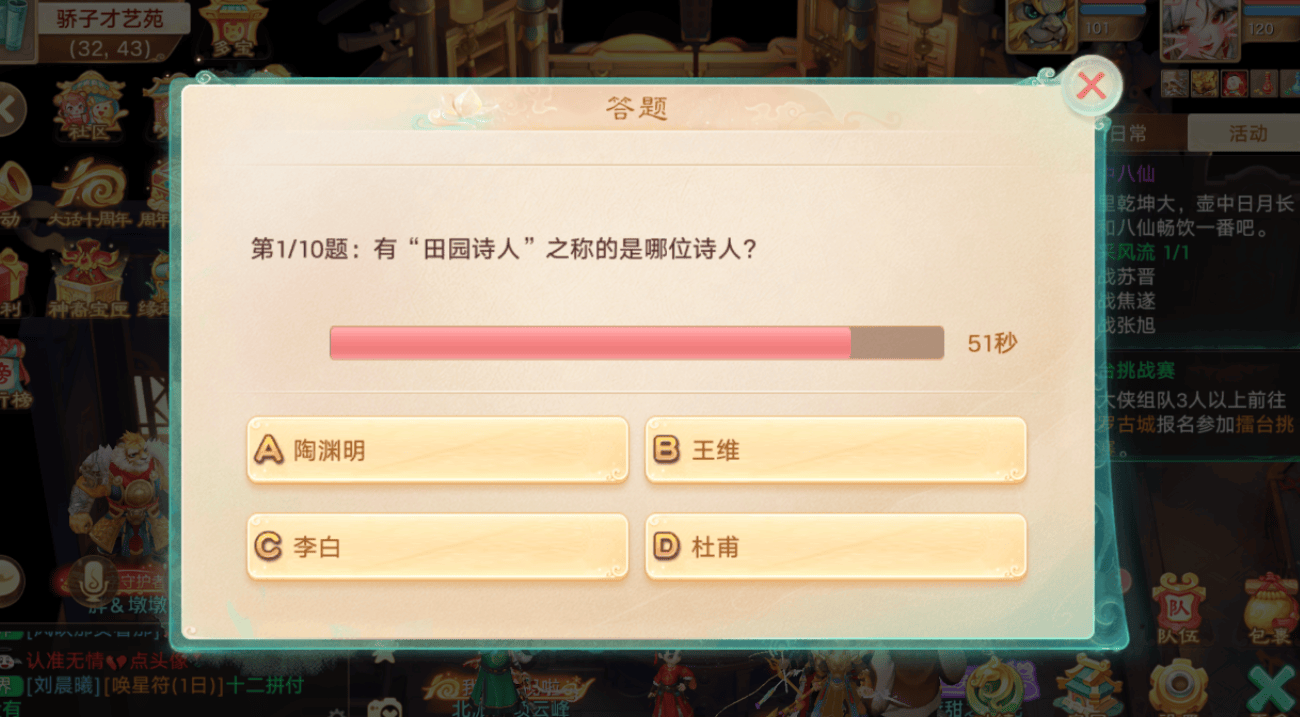Close the 答题 quiz dialog
Screen dimensions: 1300x717
[1090, 87]
